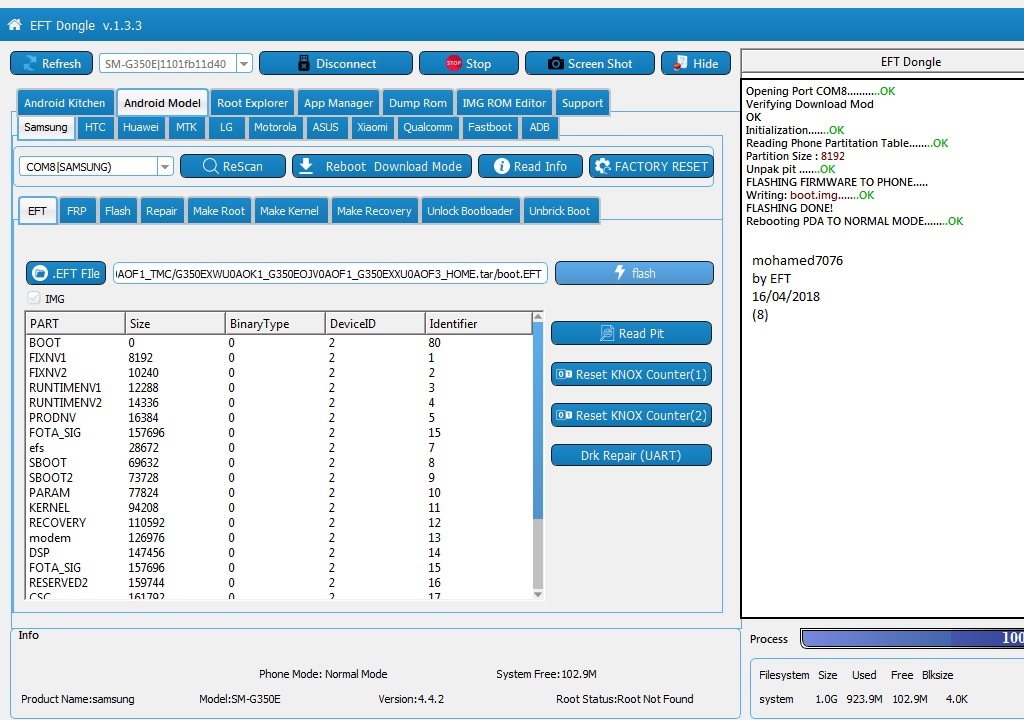Open the Make Recovery sub-tab

tap(374, 210)
